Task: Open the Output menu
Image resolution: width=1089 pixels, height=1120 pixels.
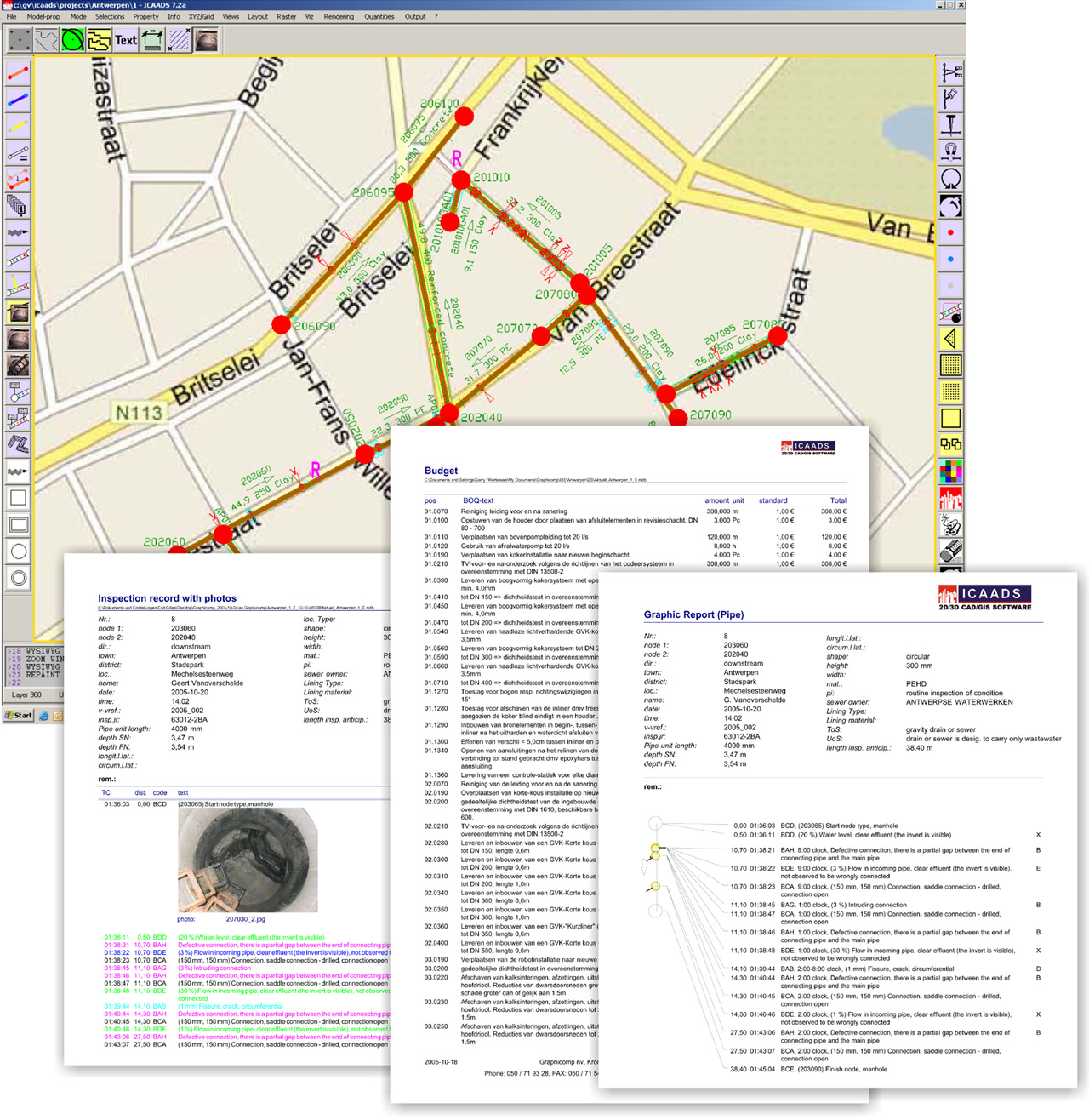Action: [415, 16]
